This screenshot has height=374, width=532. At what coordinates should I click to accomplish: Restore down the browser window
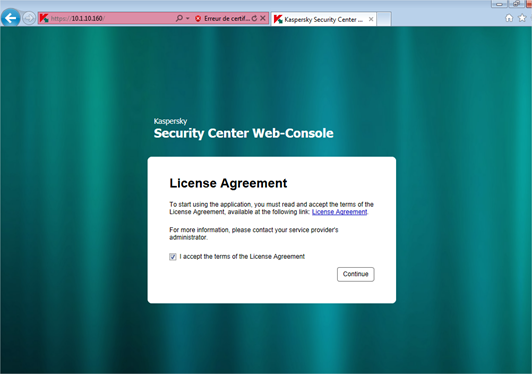pyautogui.click(x=516, y=4)
